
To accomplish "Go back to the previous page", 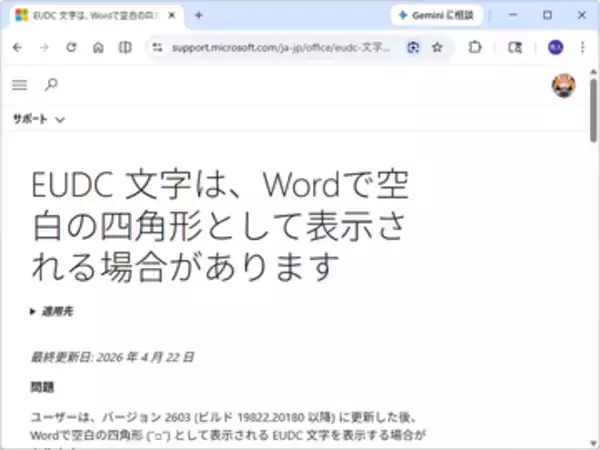I will [18, 47].
